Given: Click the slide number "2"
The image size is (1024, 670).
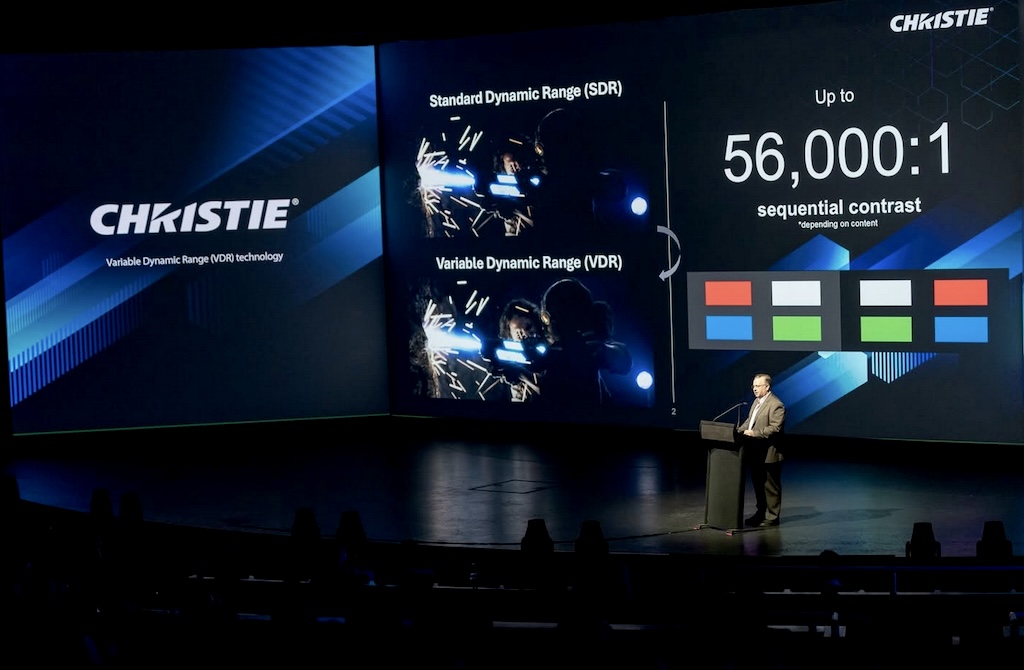Looking at the screenshot, I should 674,411.
